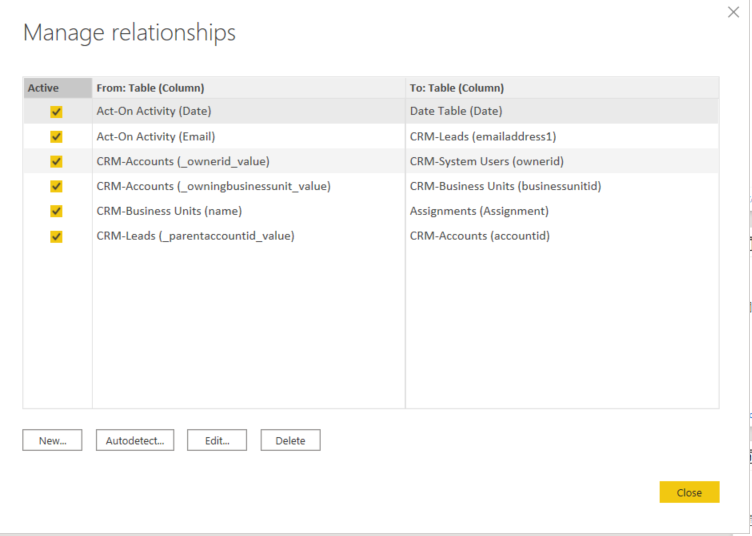The height and width of the screenshot is (536, 752).
Task: Click the CRM-Accounts (accountid) cell
Action: 562,236
